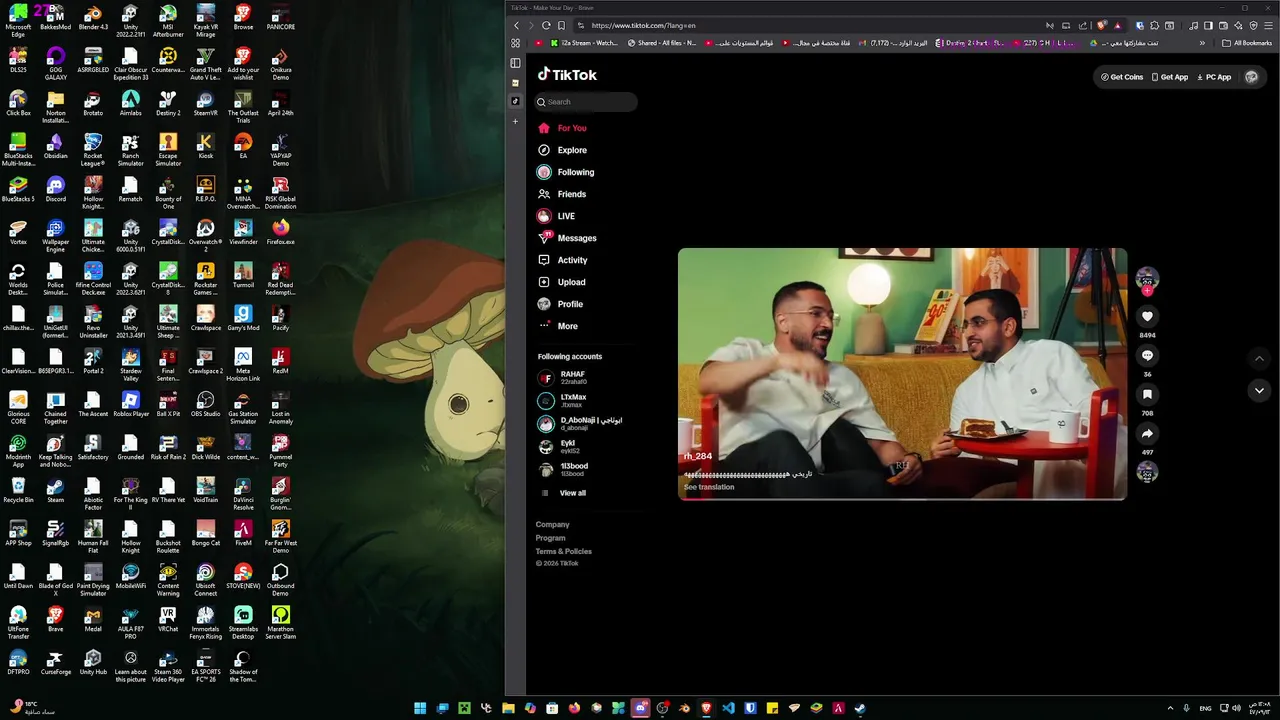Click the Brave address bar URL
1280x720 pixels.
tap(643, 25)
